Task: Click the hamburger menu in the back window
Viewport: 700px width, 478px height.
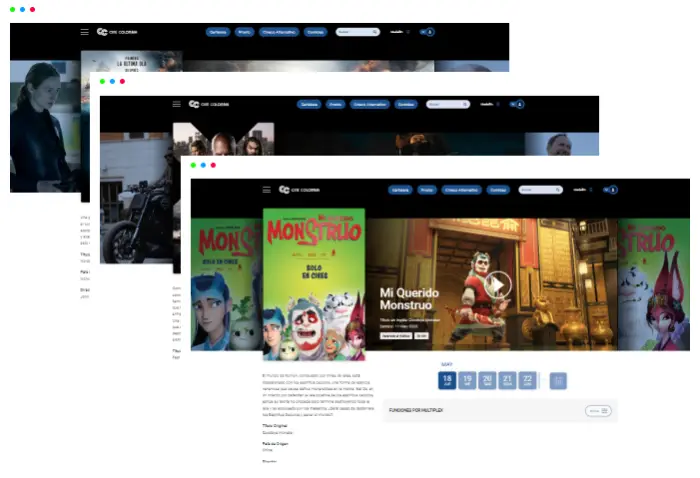Action: pos(85,32)
